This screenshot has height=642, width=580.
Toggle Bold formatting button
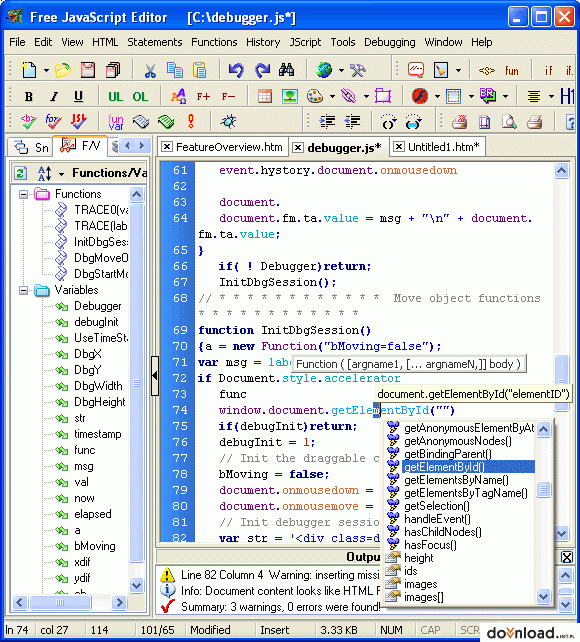pos(28,97)
